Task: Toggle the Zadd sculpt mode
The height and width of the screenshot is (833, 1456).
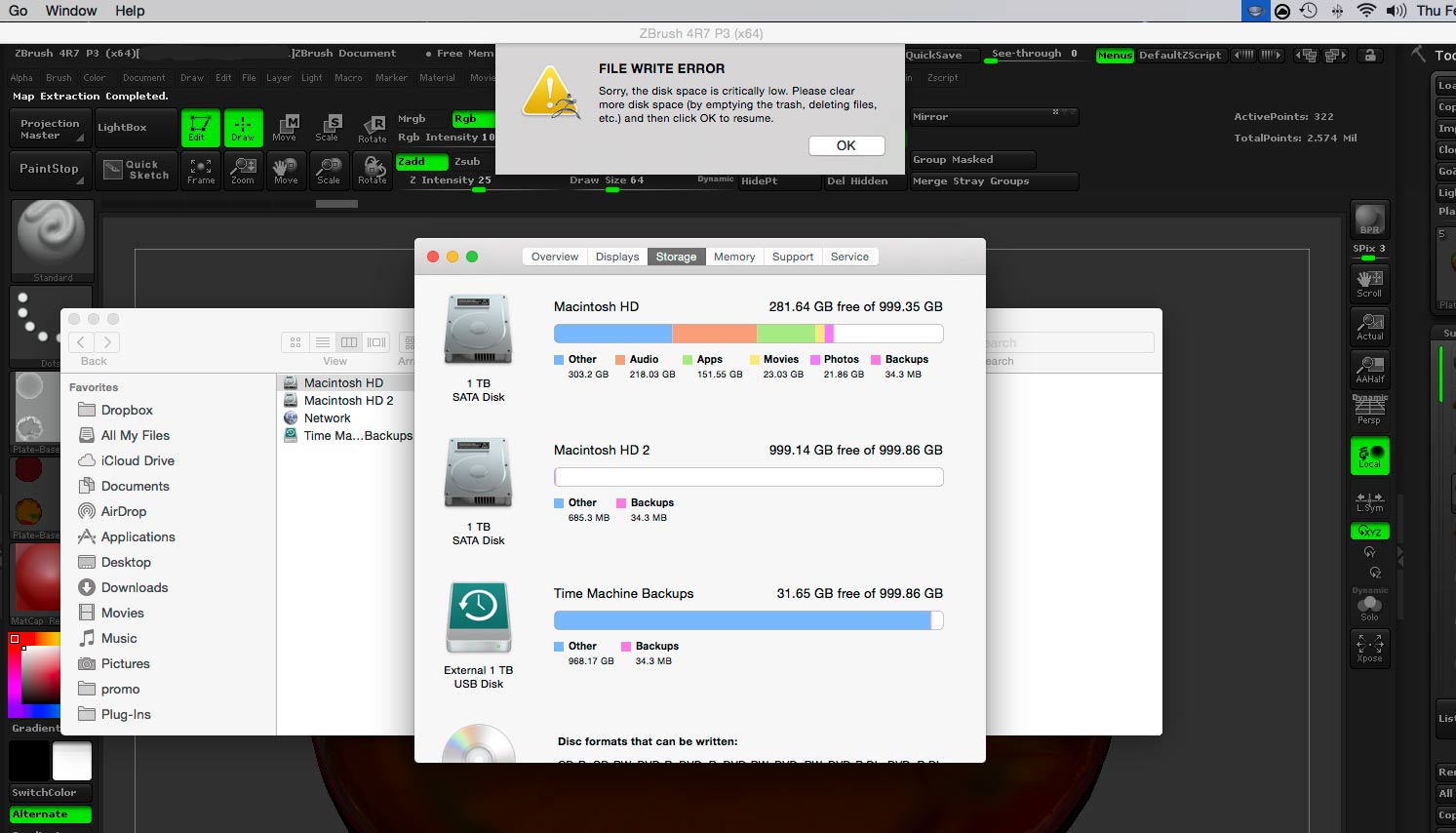Action: pos(421,162)
